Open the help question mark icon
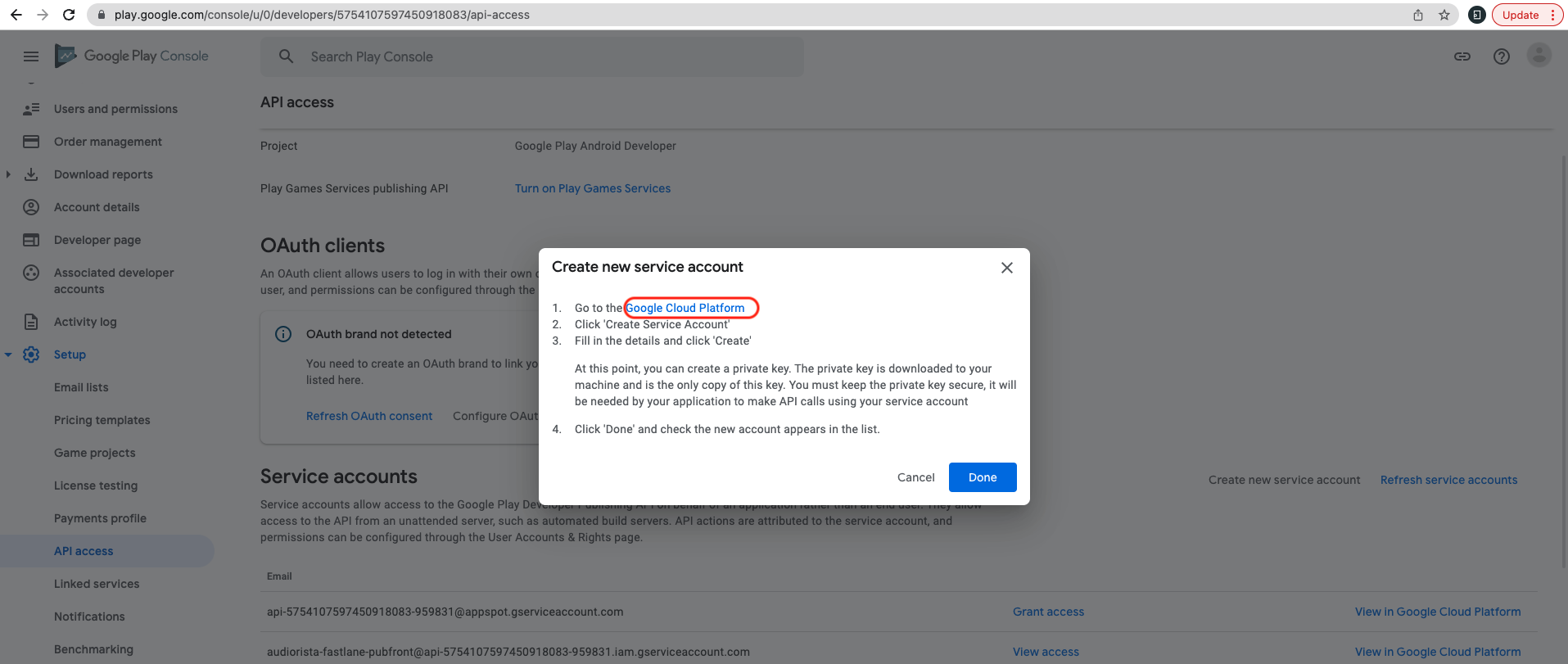The image size is (1568, 664). click(1502, 56)
